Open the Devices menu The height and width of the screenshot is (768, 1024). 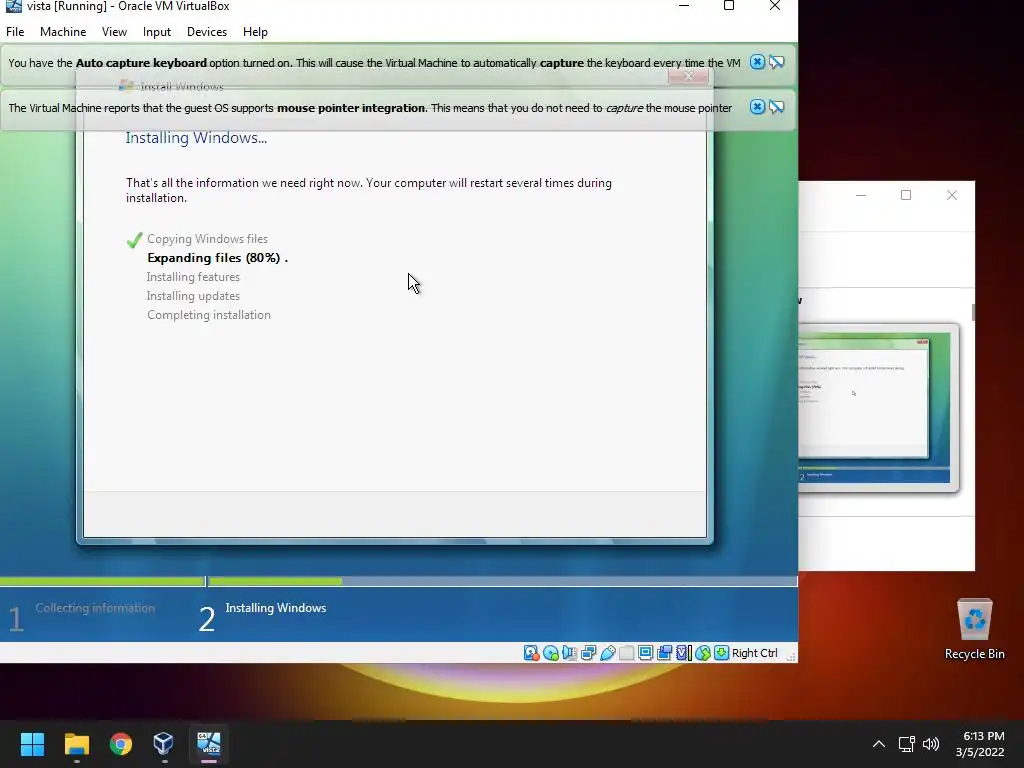point(207,32)
